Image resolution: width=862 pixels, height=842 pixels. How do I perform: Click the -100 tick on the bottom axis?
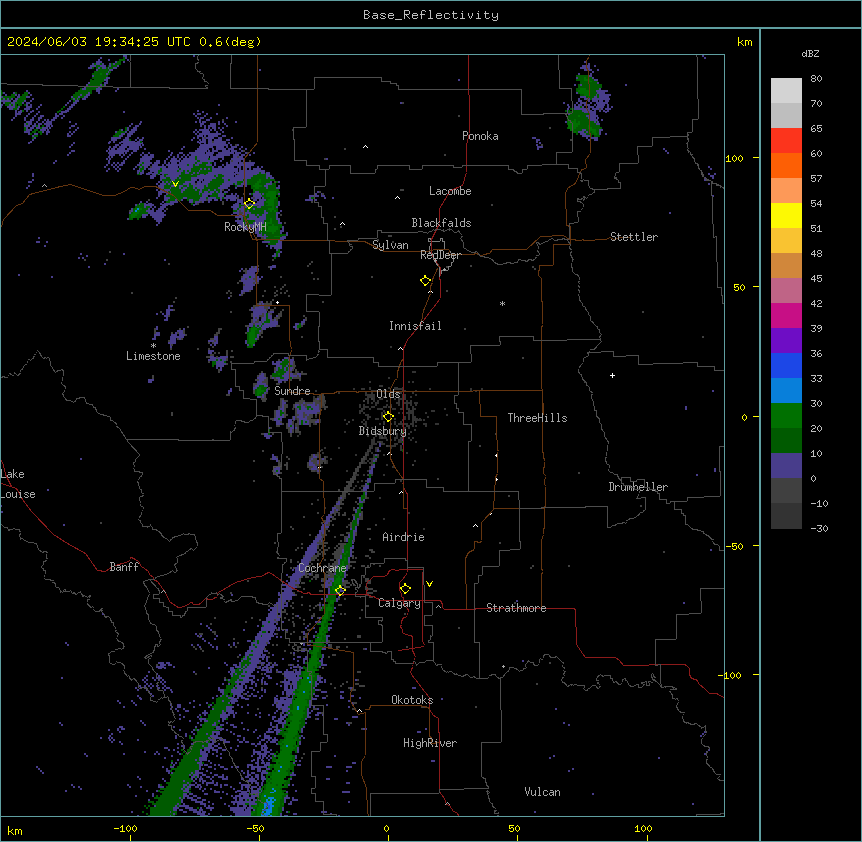[x=125, y=828]
